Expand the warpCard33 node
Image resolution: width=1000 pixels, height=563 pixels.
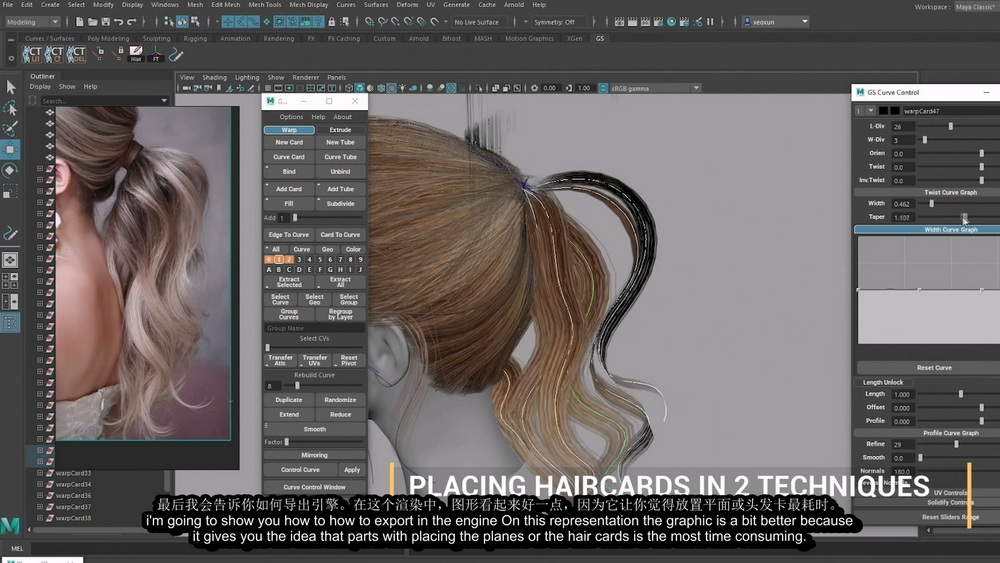click(40, 473)
